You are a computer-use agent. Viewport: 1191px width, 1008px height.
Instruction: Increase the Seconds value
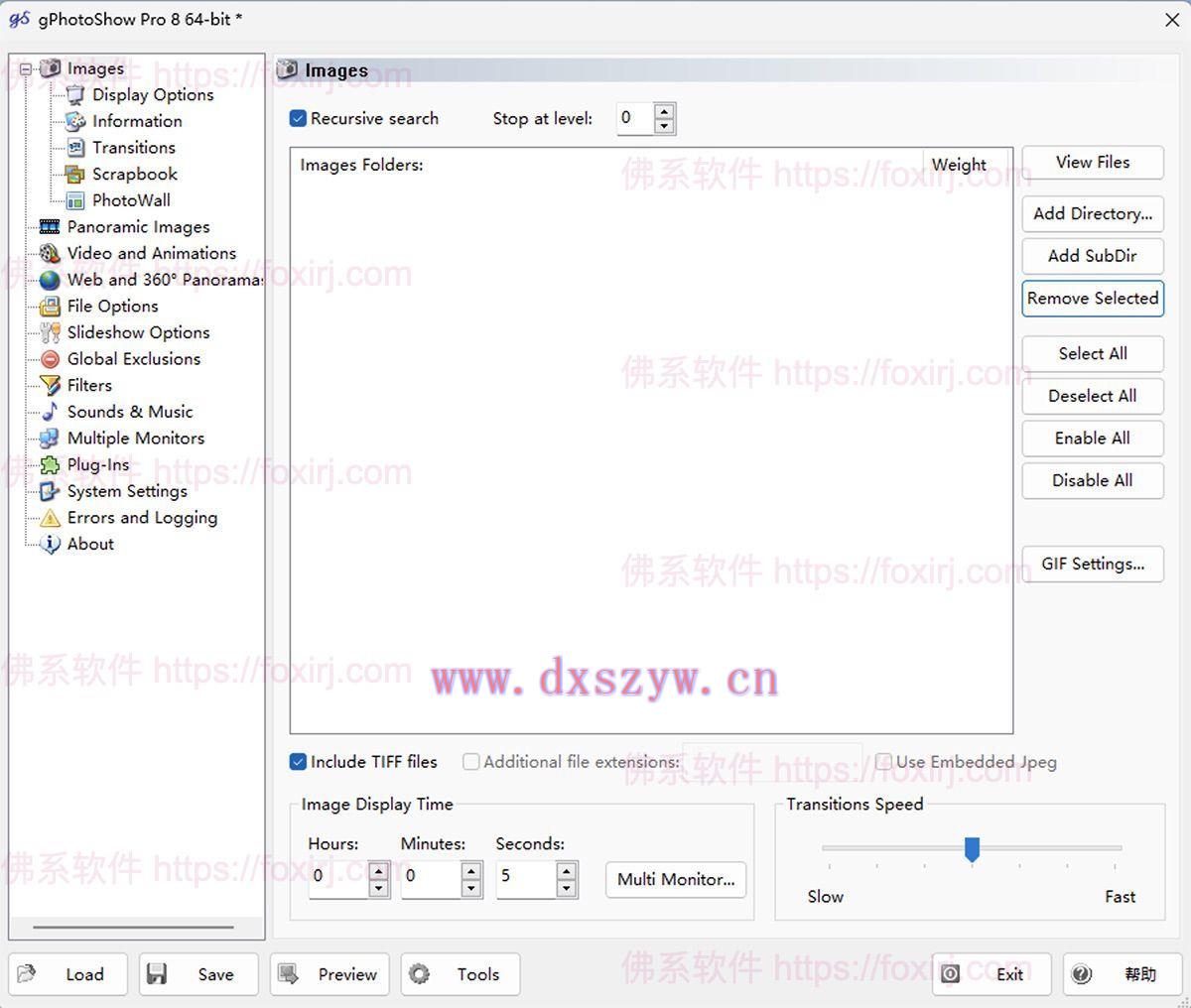[567, 871]
